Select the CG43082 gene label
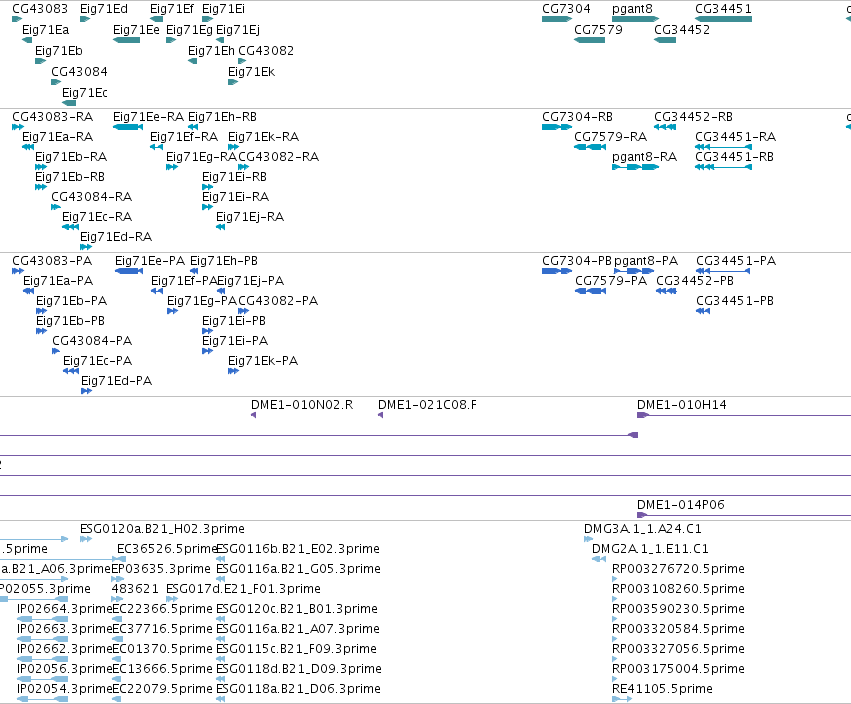Viewport: 851px width, 704px height. pos(266,51)
